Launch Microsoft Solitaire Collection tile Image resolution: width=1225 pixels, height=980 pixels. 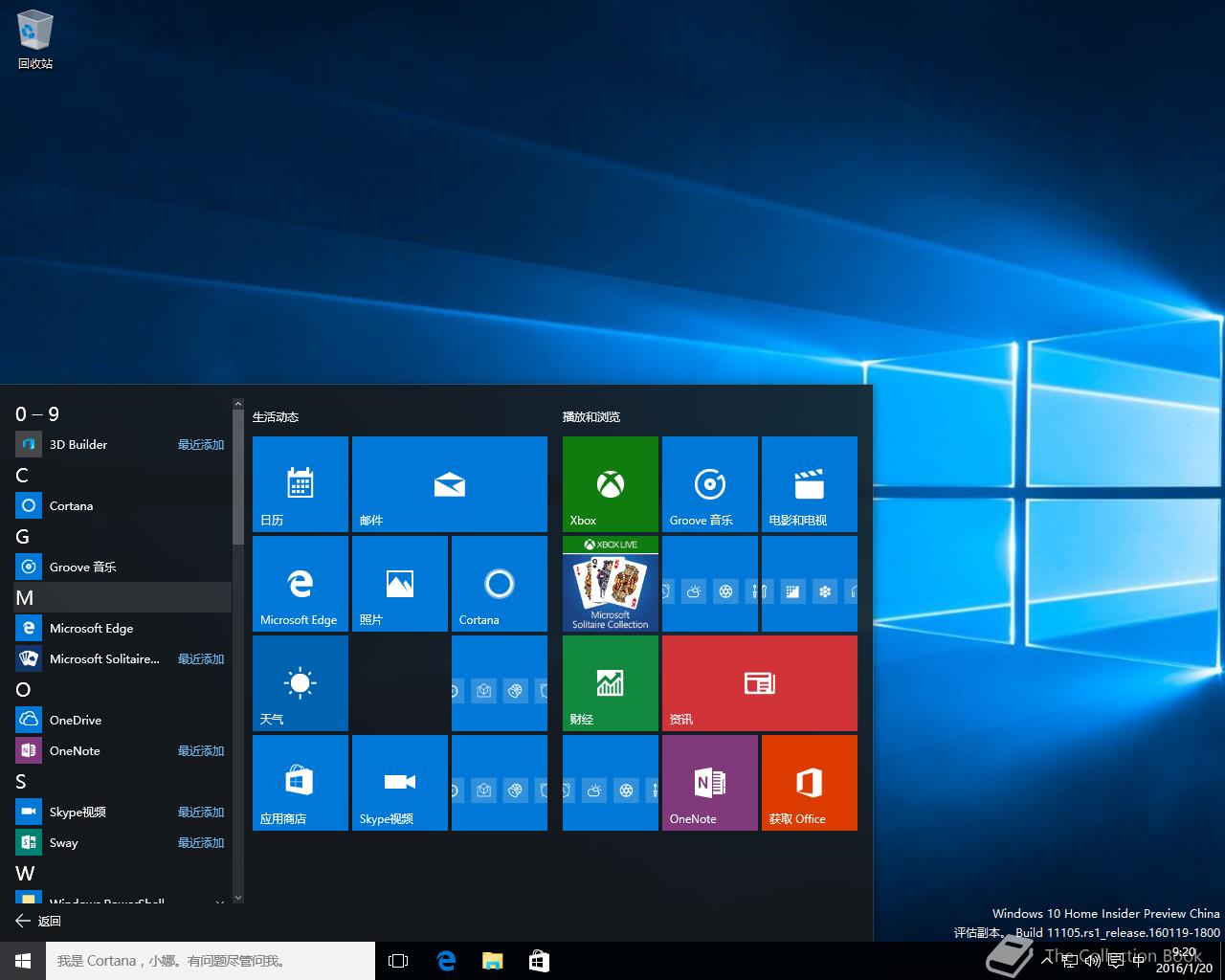point(611,584)
